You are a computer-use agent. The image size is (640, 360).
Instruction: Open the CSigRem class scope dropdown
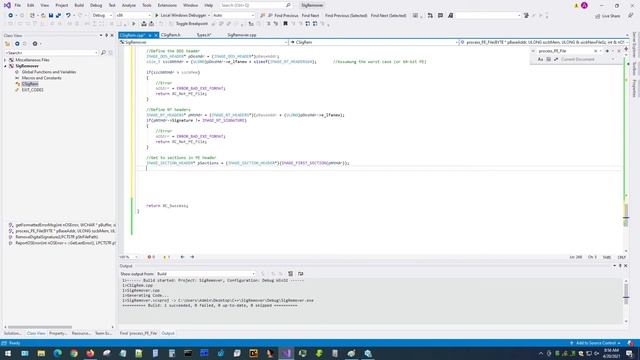click(374, 42)
